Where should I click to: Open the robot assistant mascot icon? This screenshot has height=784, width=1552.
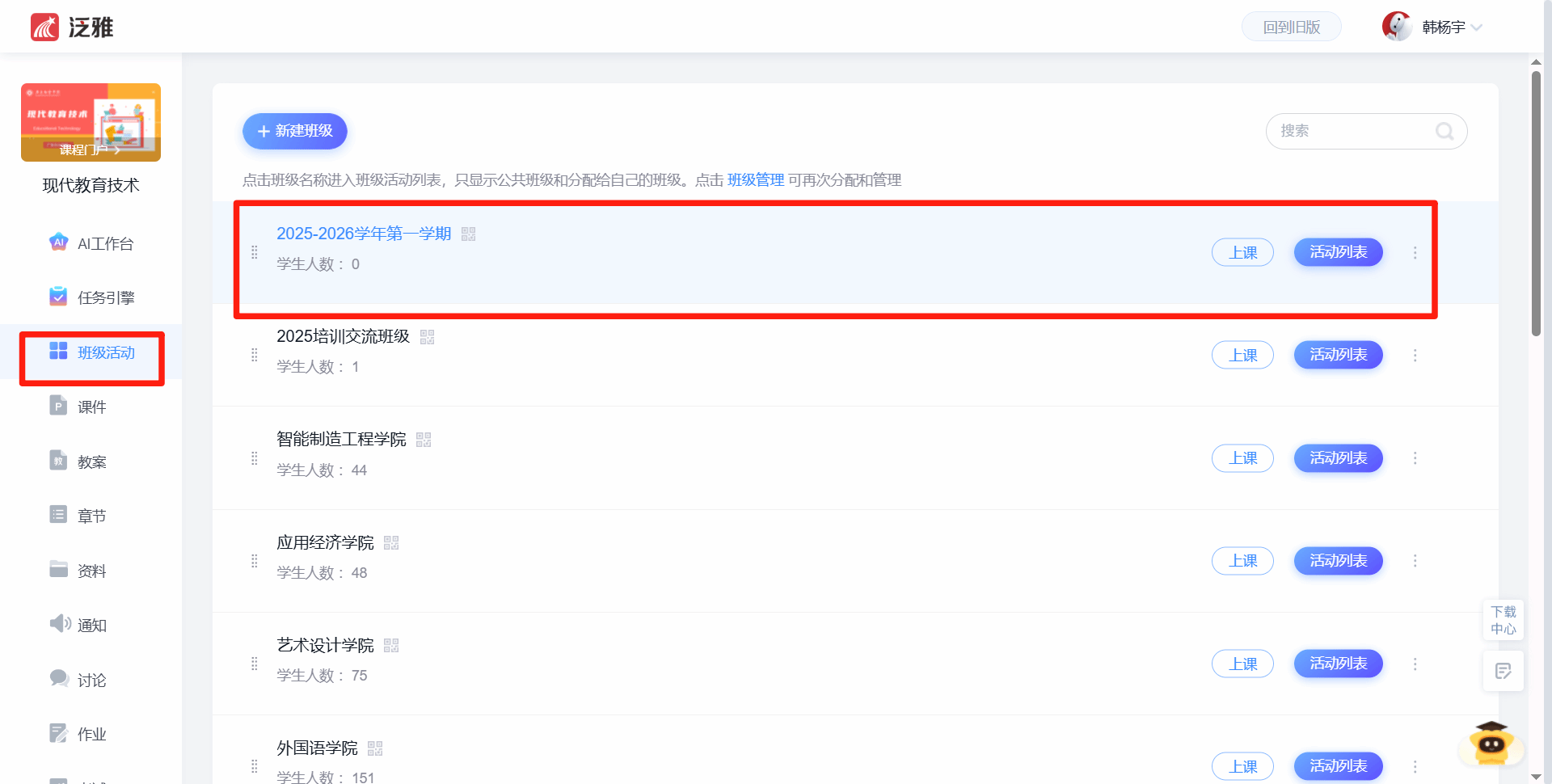pyautogui.click(x=1491, y=744)
